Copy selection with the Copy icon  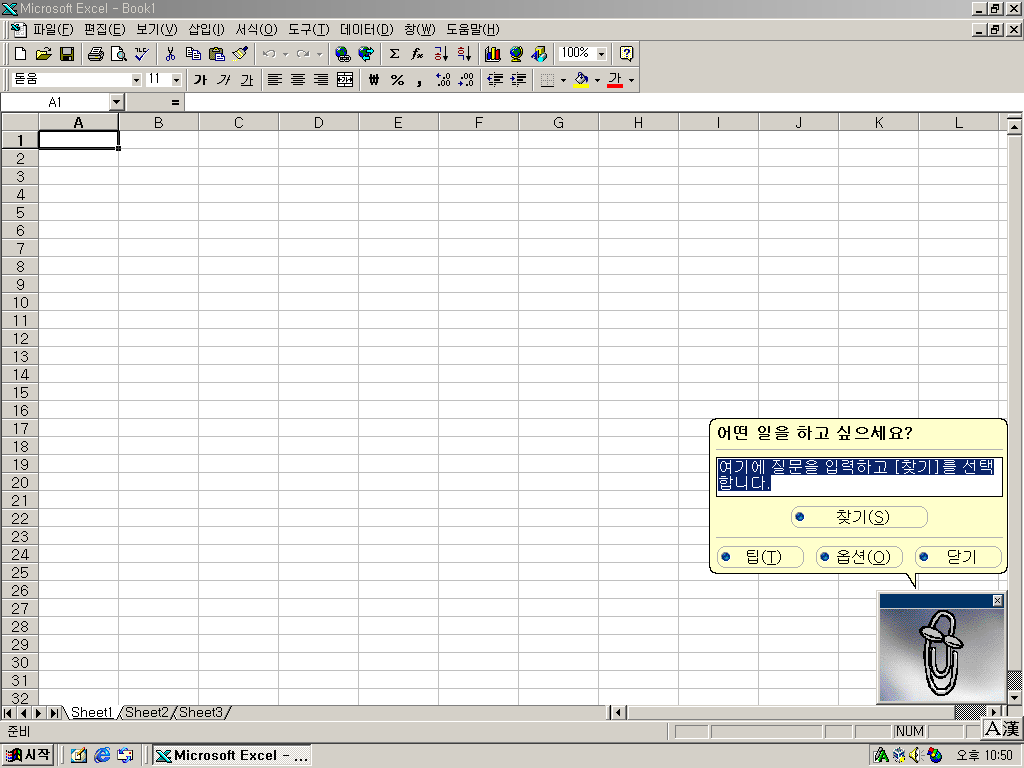click(x=193, y=54)
